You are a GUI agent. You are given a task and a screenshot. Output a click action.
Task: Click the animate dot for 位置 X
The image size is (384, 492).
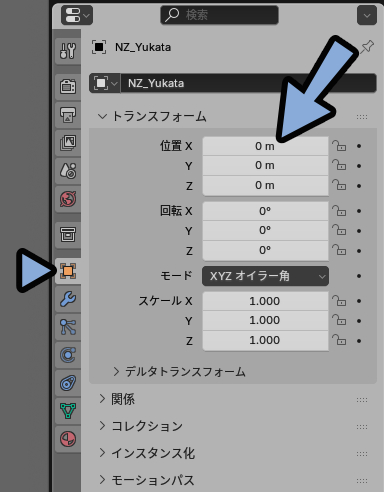(x=359, y=146)
